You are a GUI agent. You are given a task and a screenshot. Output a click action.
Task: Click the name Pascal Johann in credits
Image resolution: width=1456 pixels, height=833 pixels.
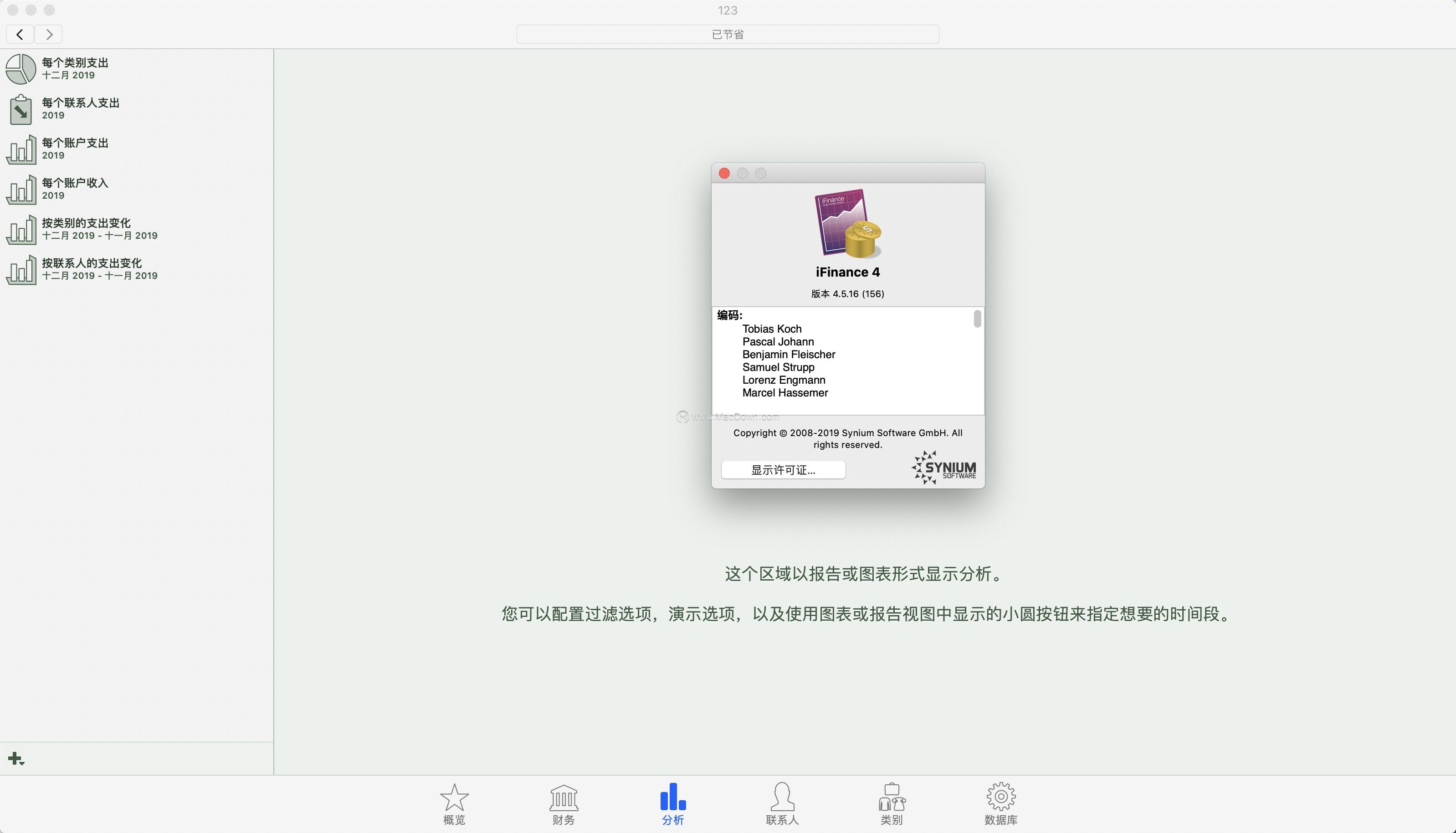coord(778,342)
